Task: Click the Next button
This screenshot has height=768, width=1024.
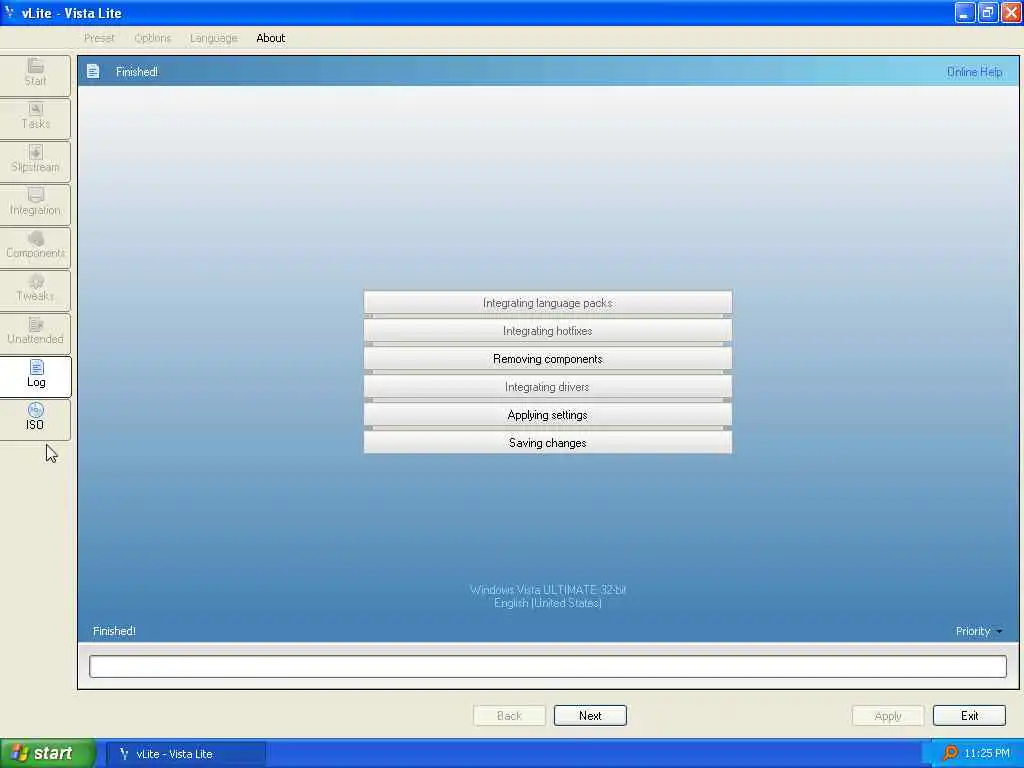Action: [590, 715]
